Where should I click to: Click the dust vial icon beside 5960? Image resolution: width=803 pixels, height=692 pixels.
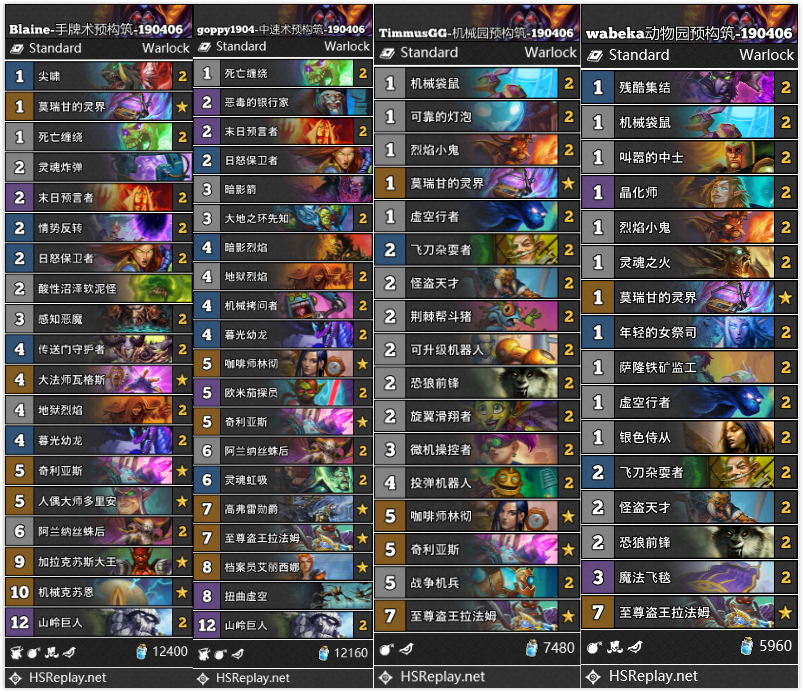(748, 646)
